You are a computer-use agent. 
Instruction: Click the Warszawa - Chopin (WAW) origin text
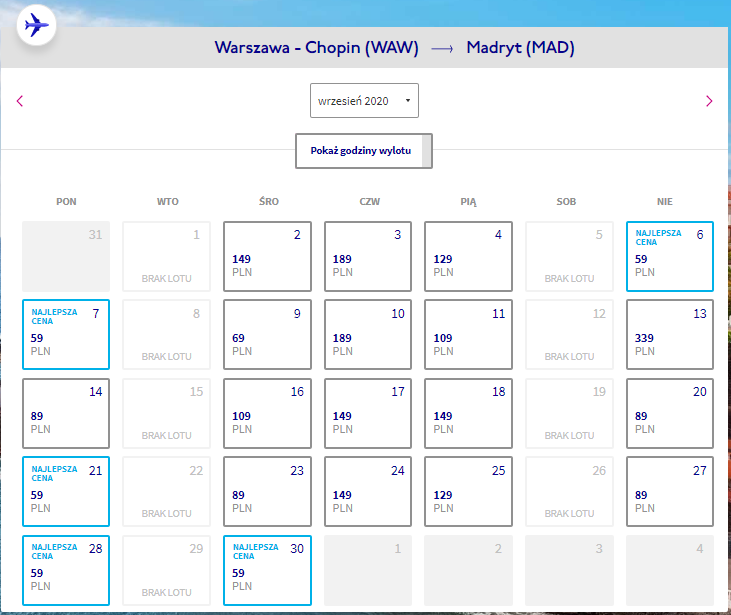coord(317,48)
